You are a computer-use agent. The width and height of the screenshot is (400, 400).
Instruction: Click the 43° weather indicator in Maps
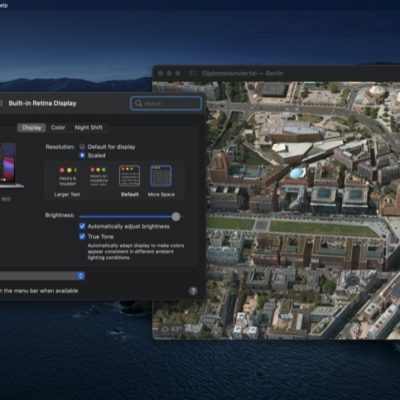point(172,329)
